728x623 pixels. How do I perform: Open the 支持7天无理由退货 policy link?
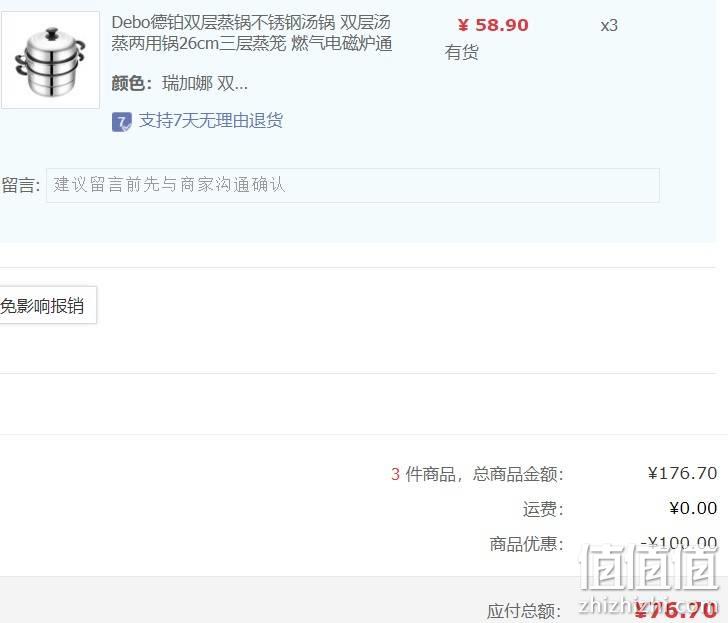click(211, 121)
